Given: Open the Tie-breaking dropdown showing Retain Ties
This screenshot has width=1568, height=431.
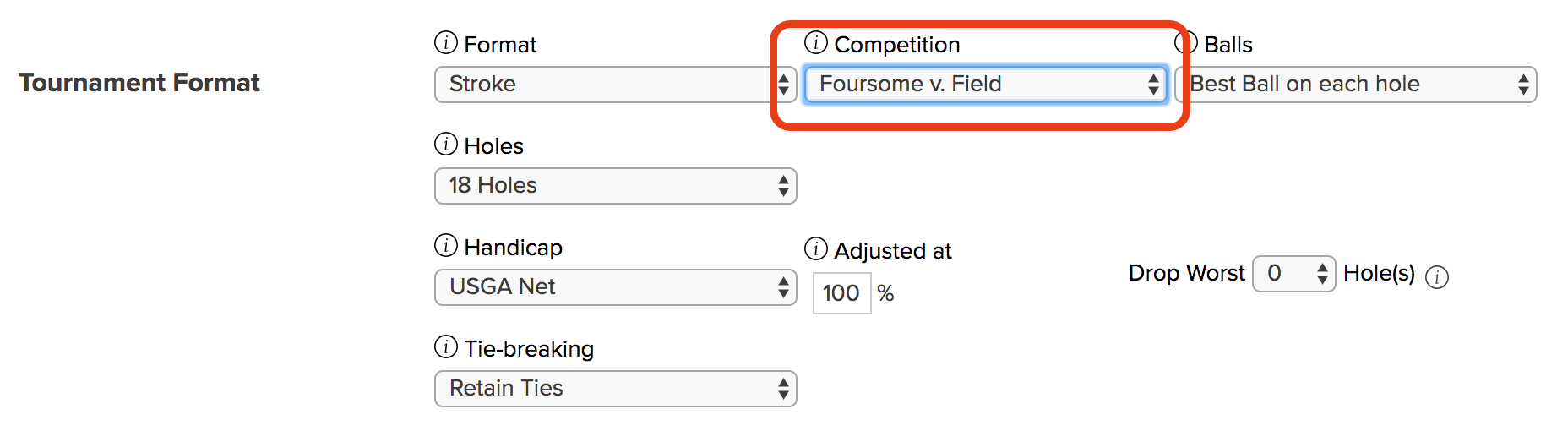Looking at the screenshot, I should click(616, 389).
